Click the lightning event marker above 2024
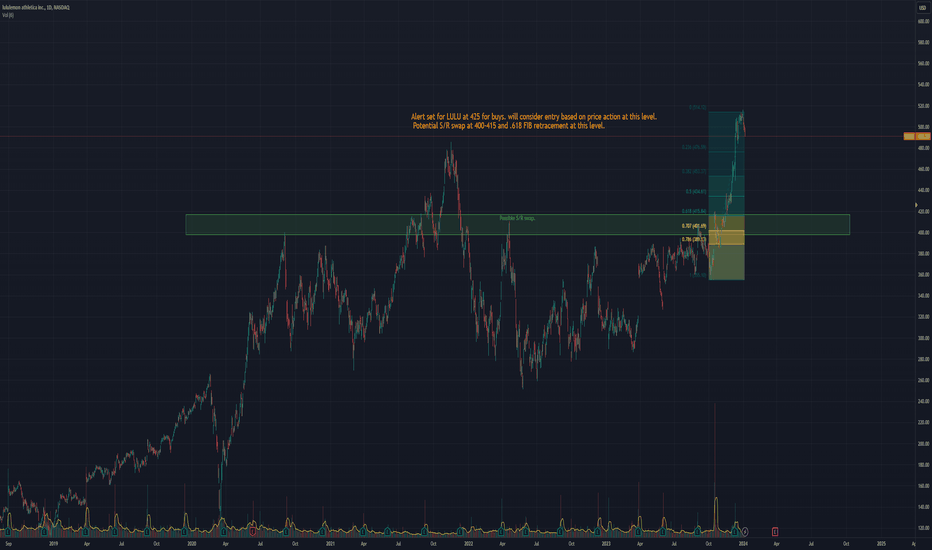The width and height of the screenshot is (932, 550). 745,531
